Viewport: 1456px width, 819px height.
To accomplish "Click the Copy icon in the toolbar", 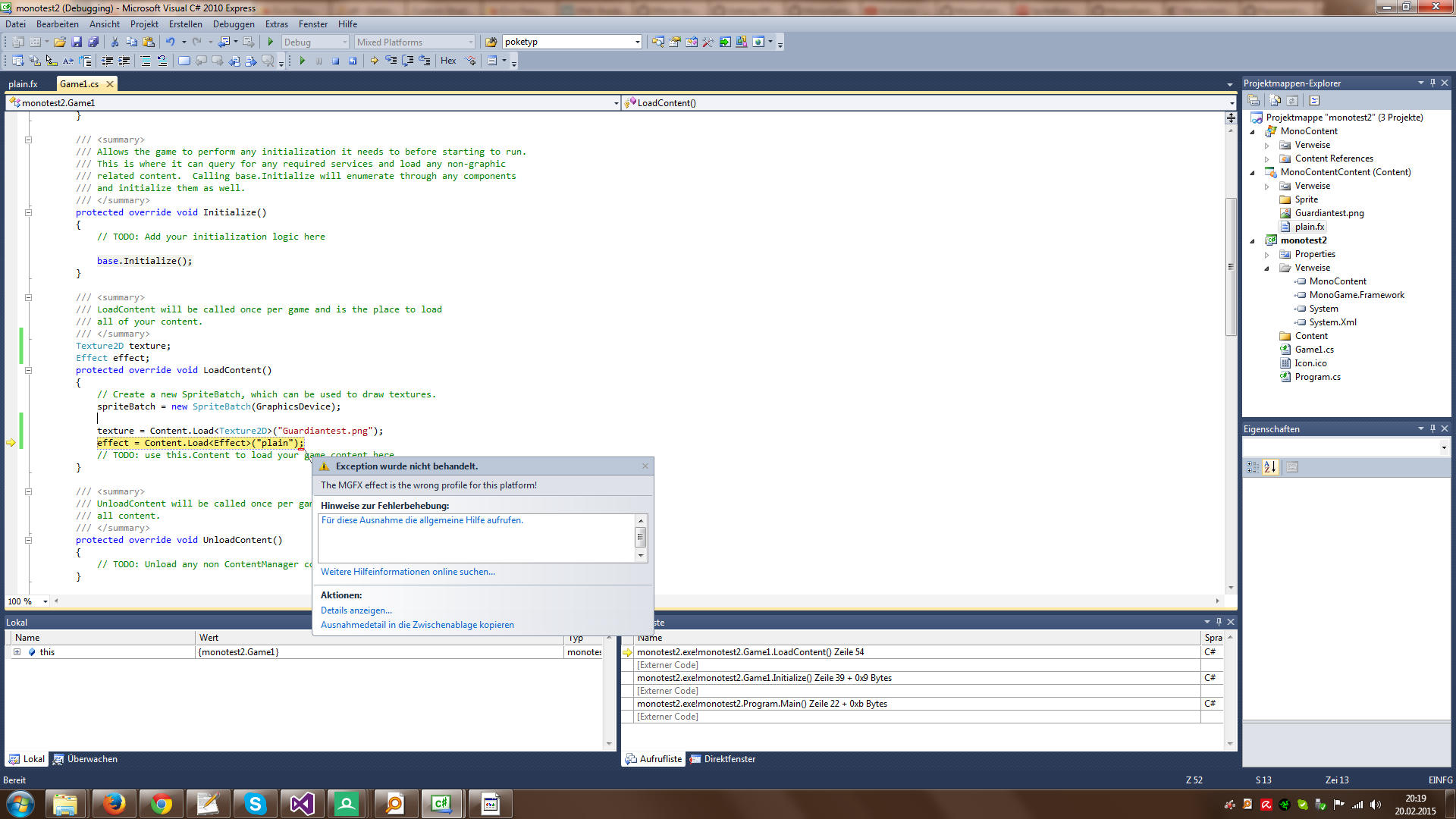I will [x=132, y=42].
